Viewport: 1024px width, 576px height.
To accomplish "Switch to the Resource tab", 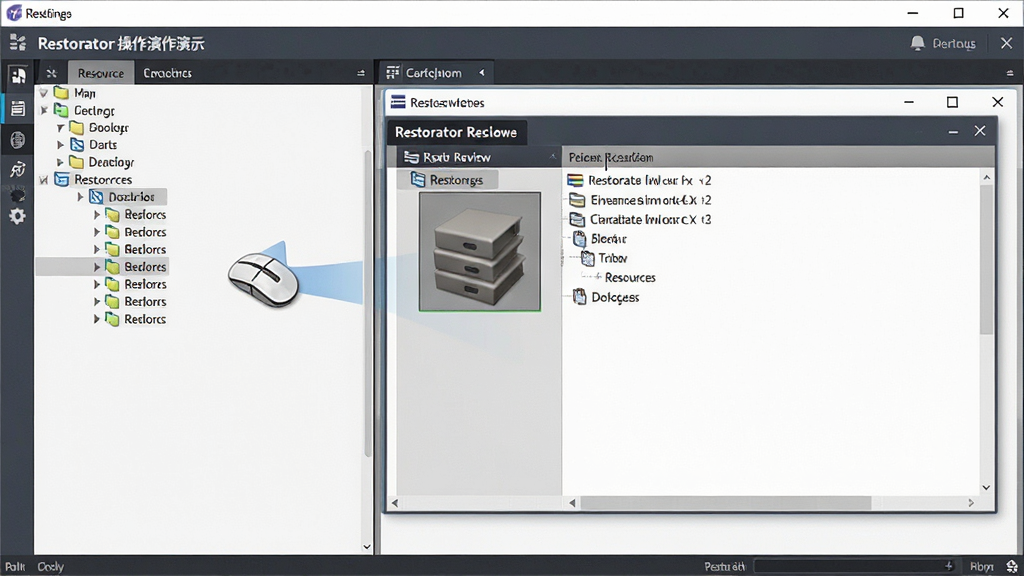I will point(101,73).
